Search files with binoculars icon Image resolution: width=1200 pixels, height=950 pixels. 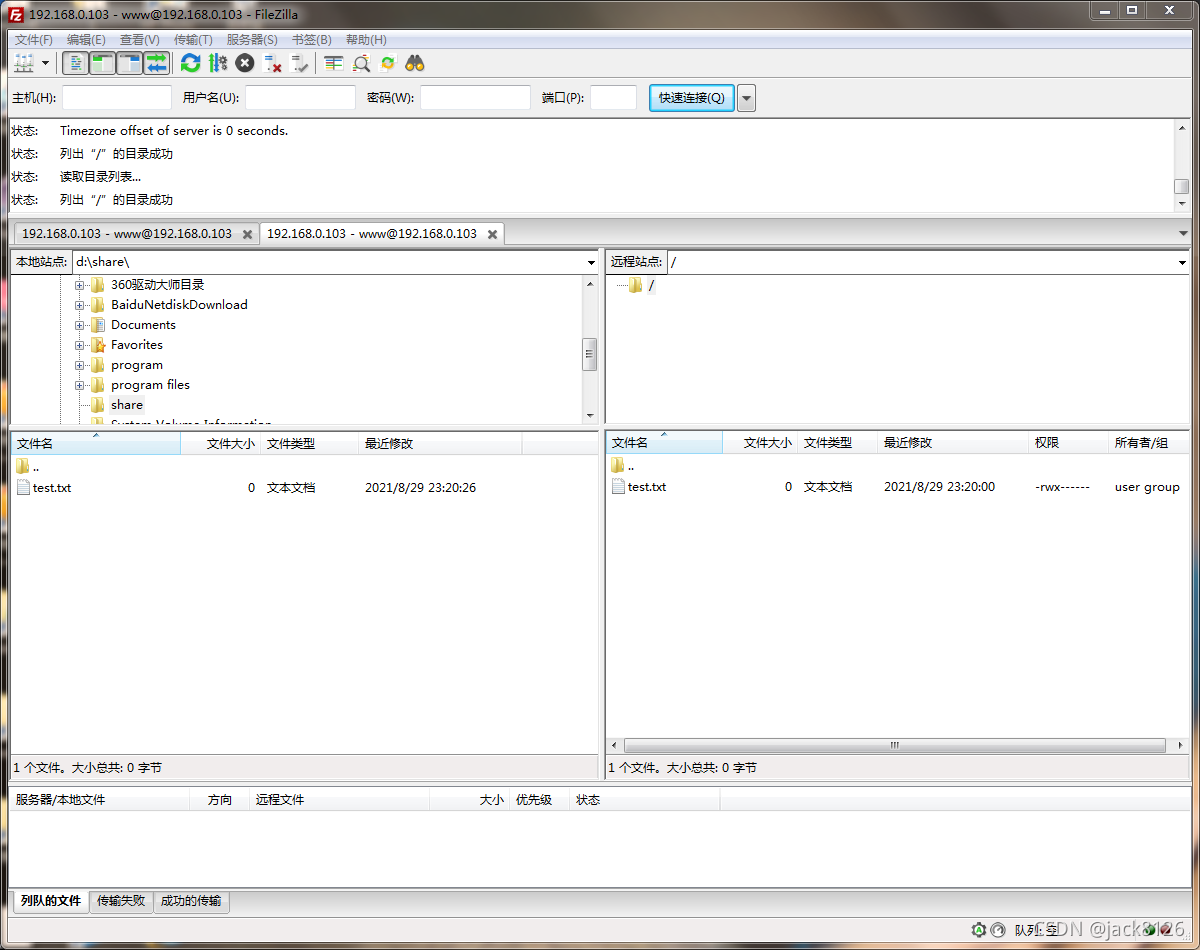pos(415,63)
